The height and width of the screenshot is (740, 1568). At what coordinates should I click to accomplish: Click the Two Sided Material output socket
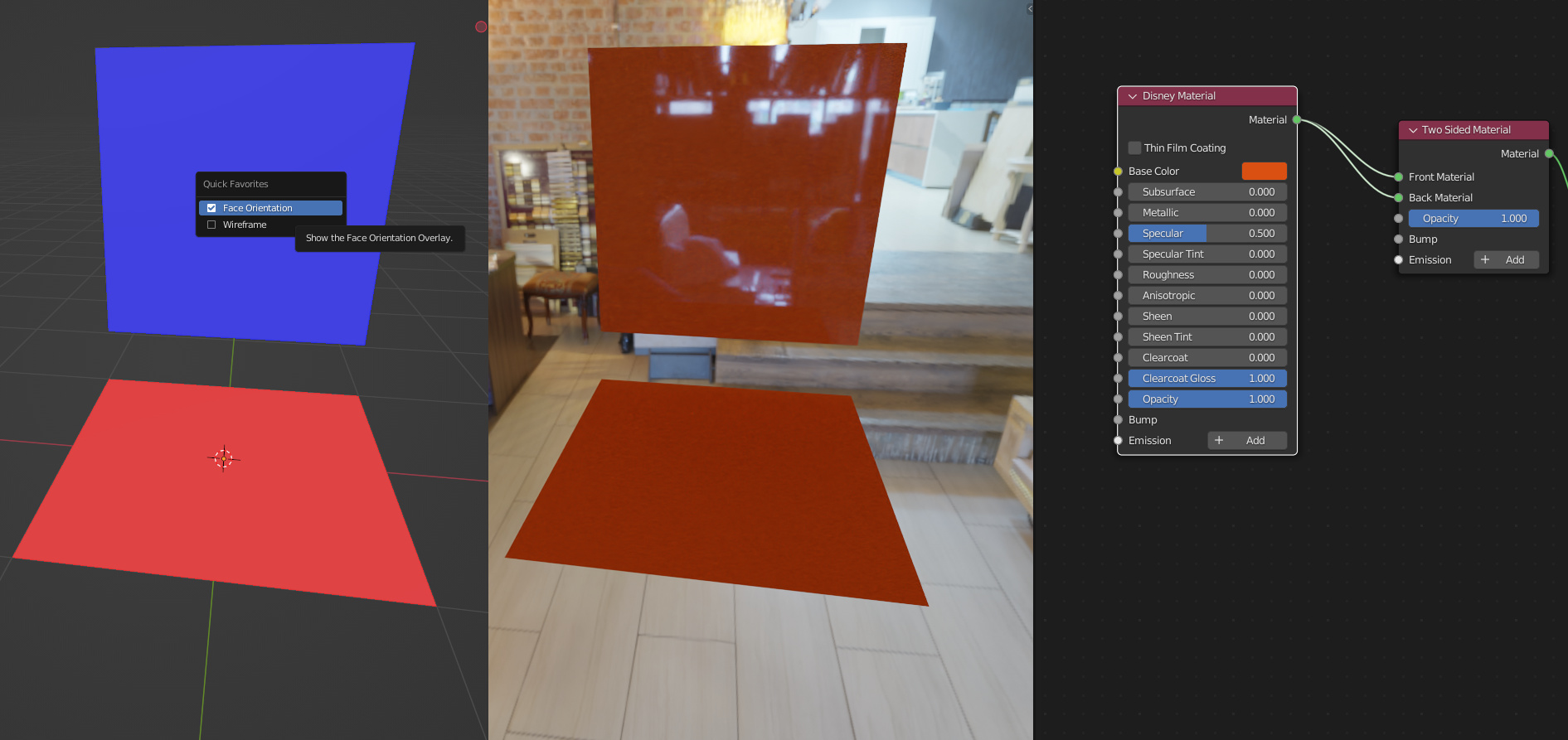pyautogui.click(x=1548, y=154)
